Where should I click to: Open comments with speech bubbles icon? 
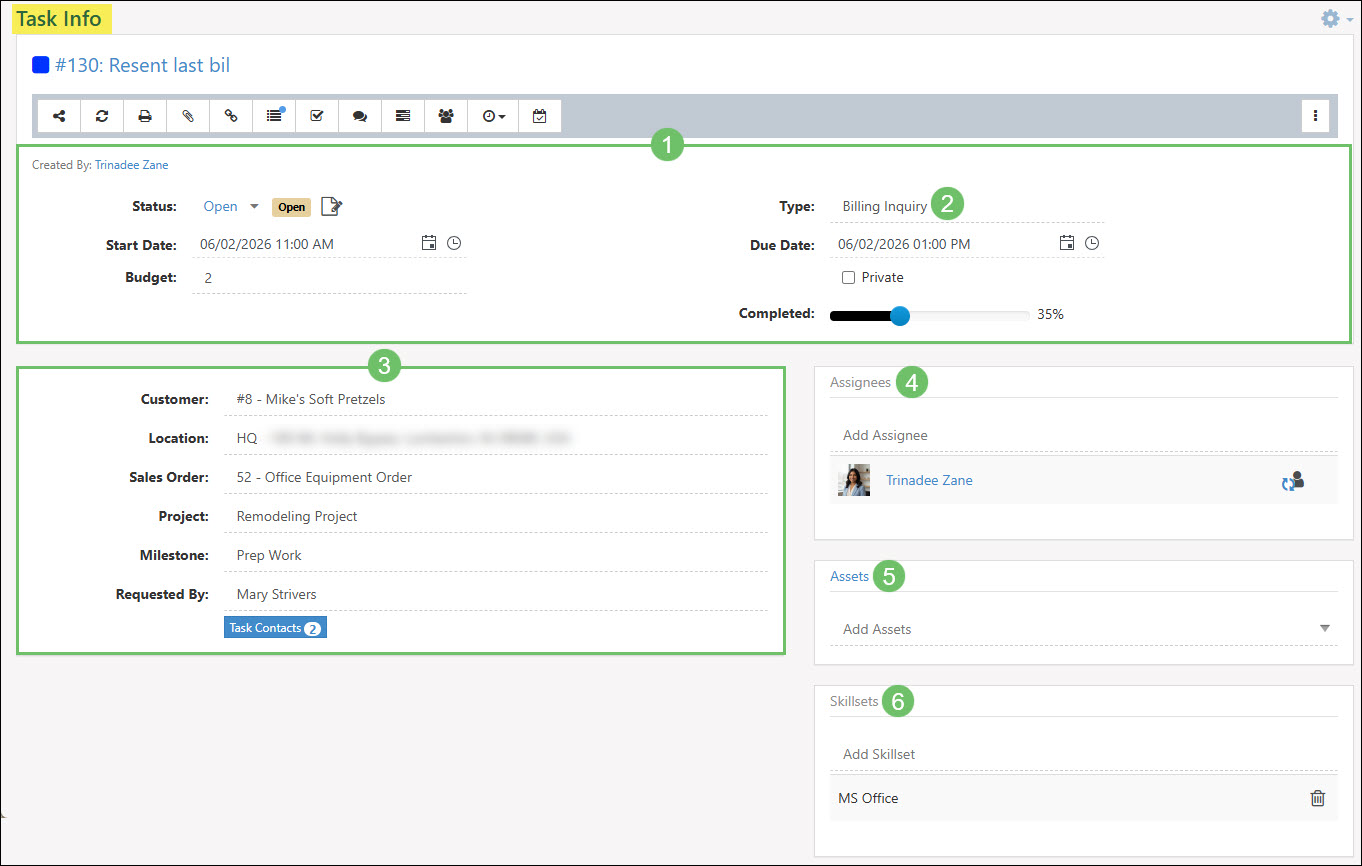click(x=360, y=116)
